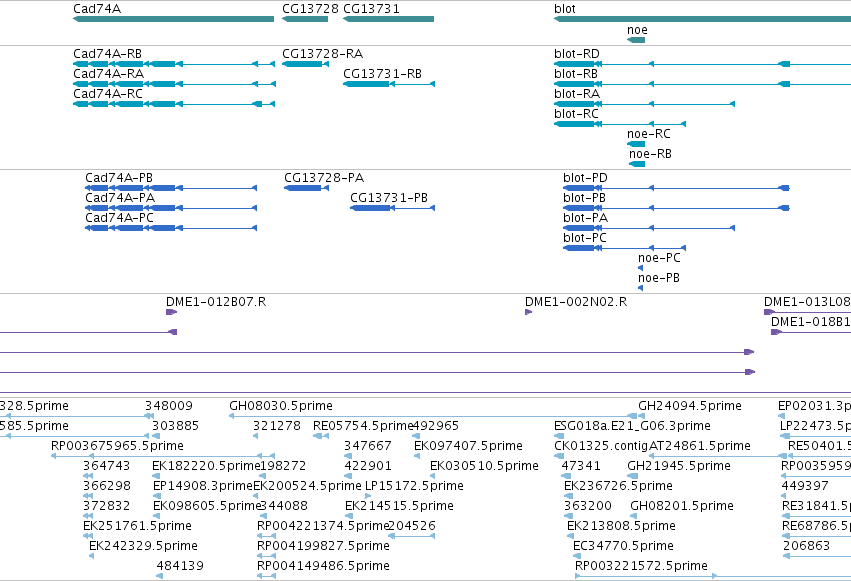Click the Cad74A-PB protein label

click(119, 178)
